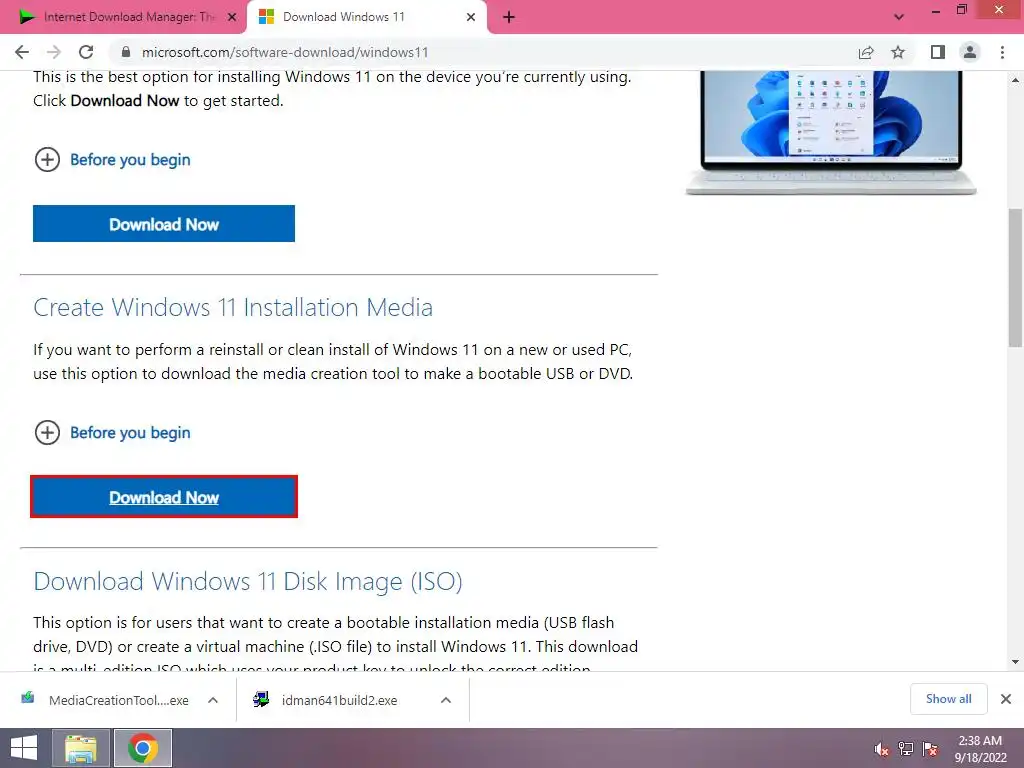Click the scrollbar up arrow
Screen dimensions: 1024x768
click(x=1015, y=80)
